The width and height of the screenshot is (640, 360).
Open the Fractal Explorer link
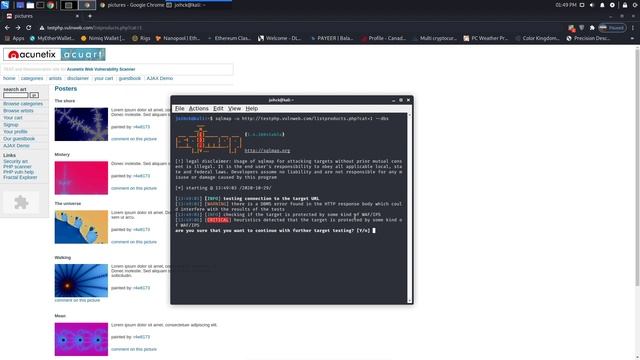pyautogui.click(x=20, y=178)
